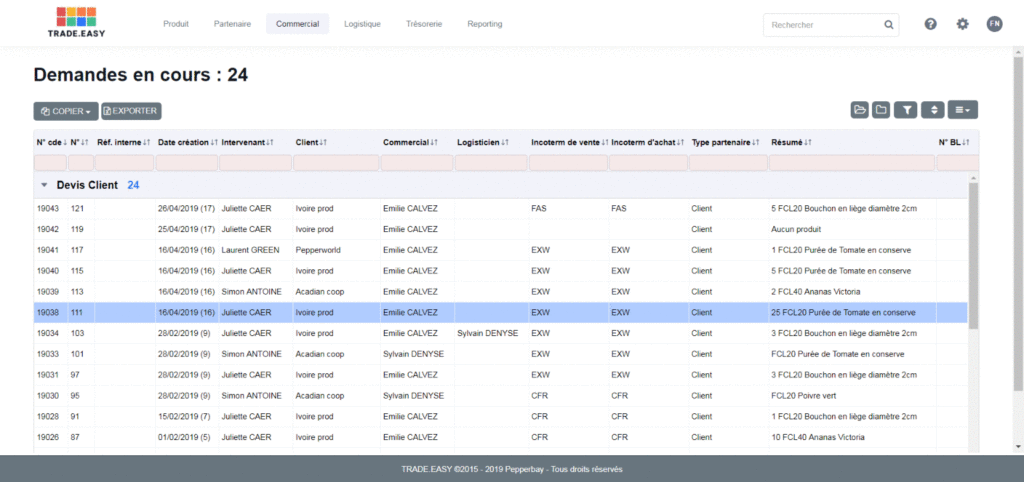Click the open-folder expand groups icon
This screenshot has width=1024, height=482.
(859, 110)
